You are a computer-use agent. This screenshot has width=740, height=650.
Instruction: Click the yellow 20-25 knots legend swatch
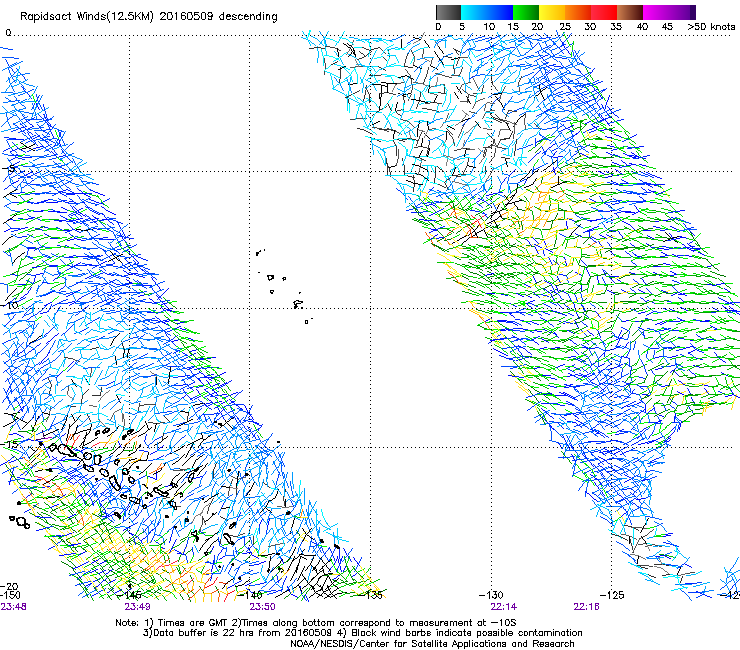coord(552,12)
